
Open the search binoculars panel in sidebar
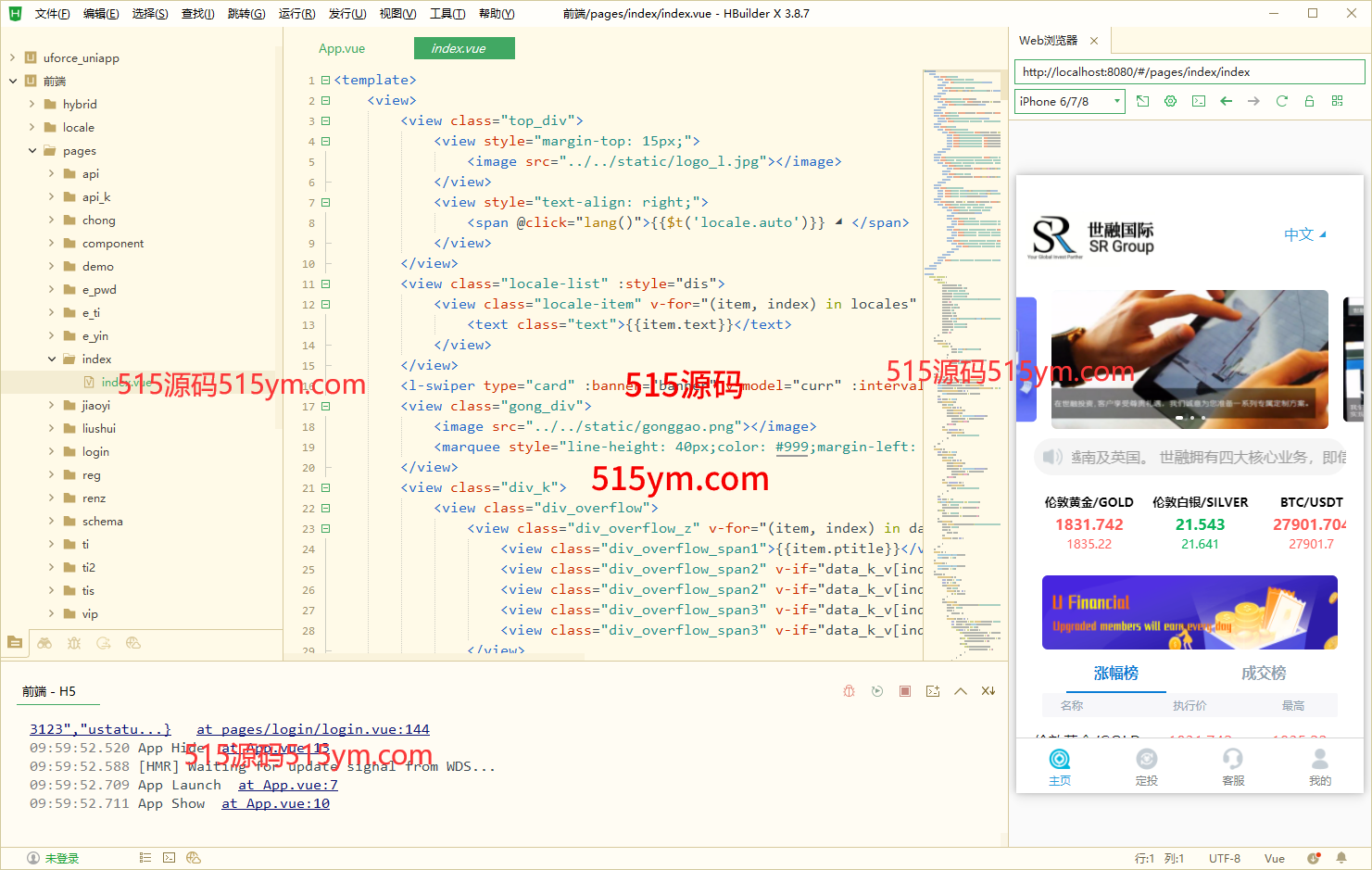coord(44,642)
